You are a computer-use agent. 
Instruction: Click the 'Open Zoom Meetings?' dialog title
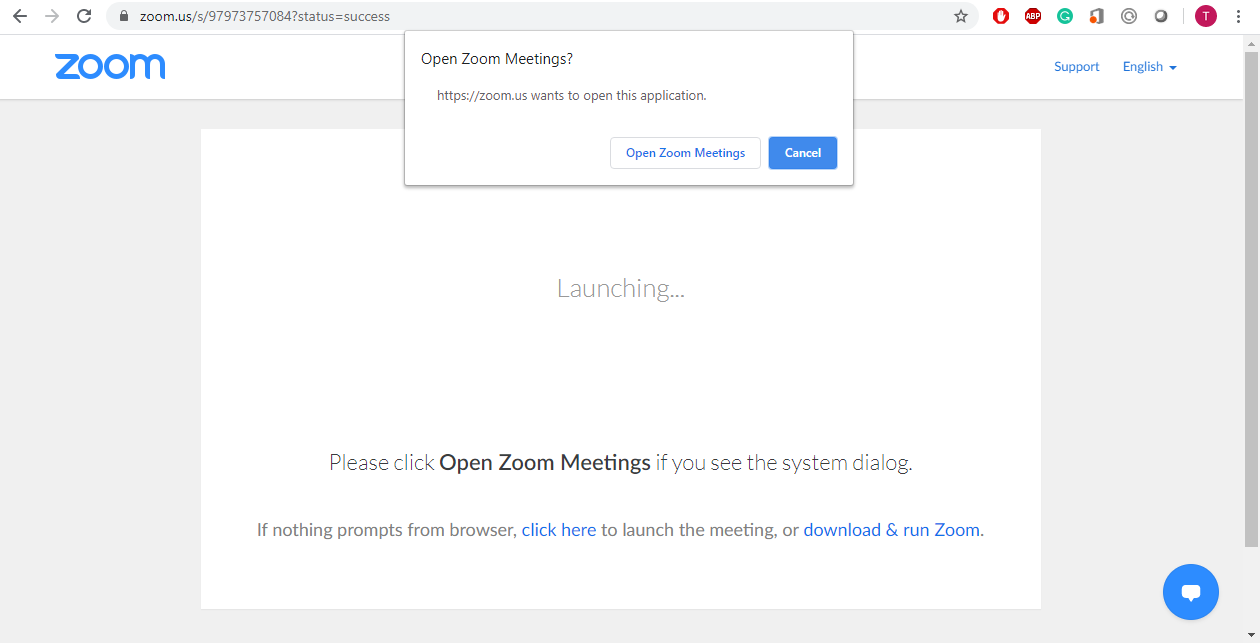click(x=497, y=59)
